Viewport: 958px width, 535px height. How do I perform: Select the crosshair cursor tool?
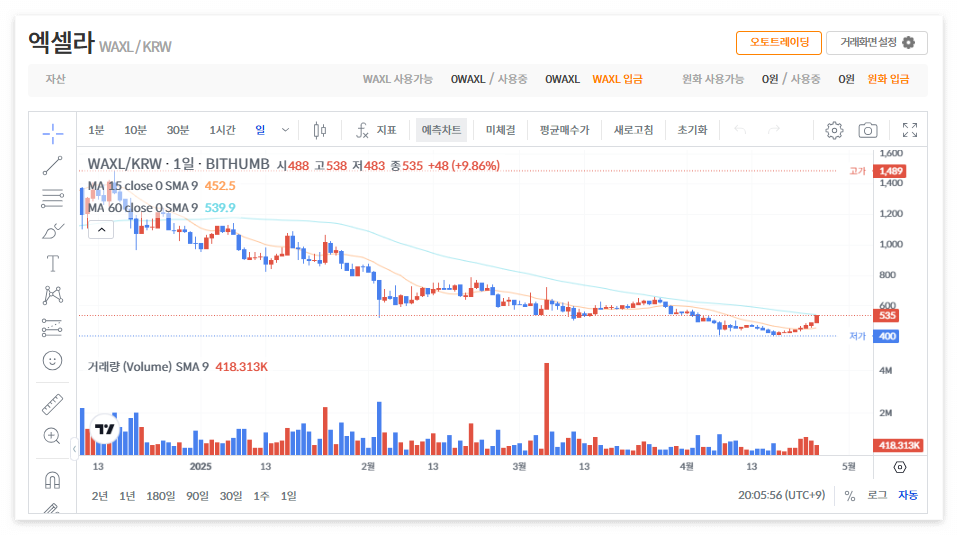tap(53, 133)
